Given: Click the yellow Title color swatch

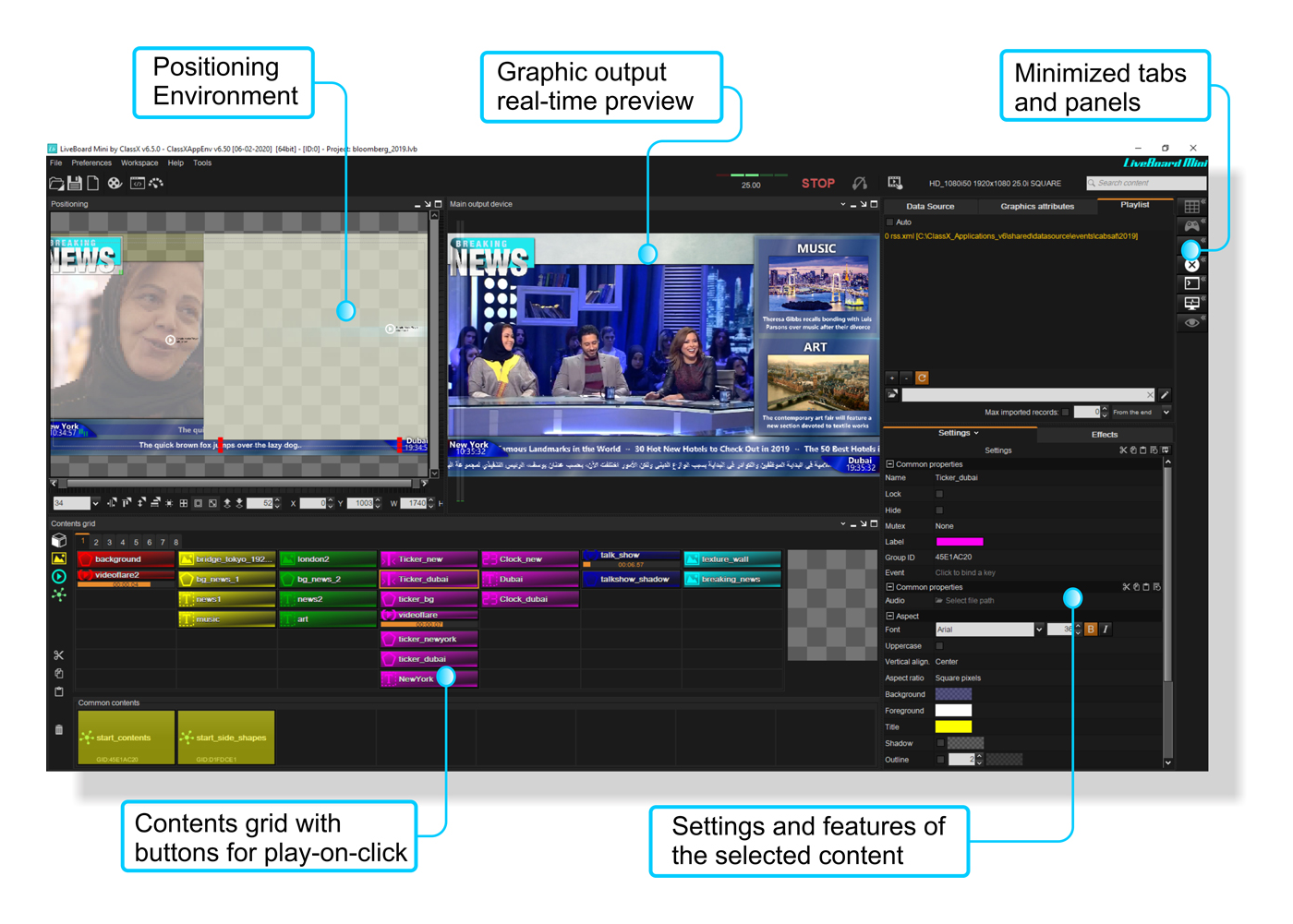Looking at the screenshot, I should click(953, 727).
